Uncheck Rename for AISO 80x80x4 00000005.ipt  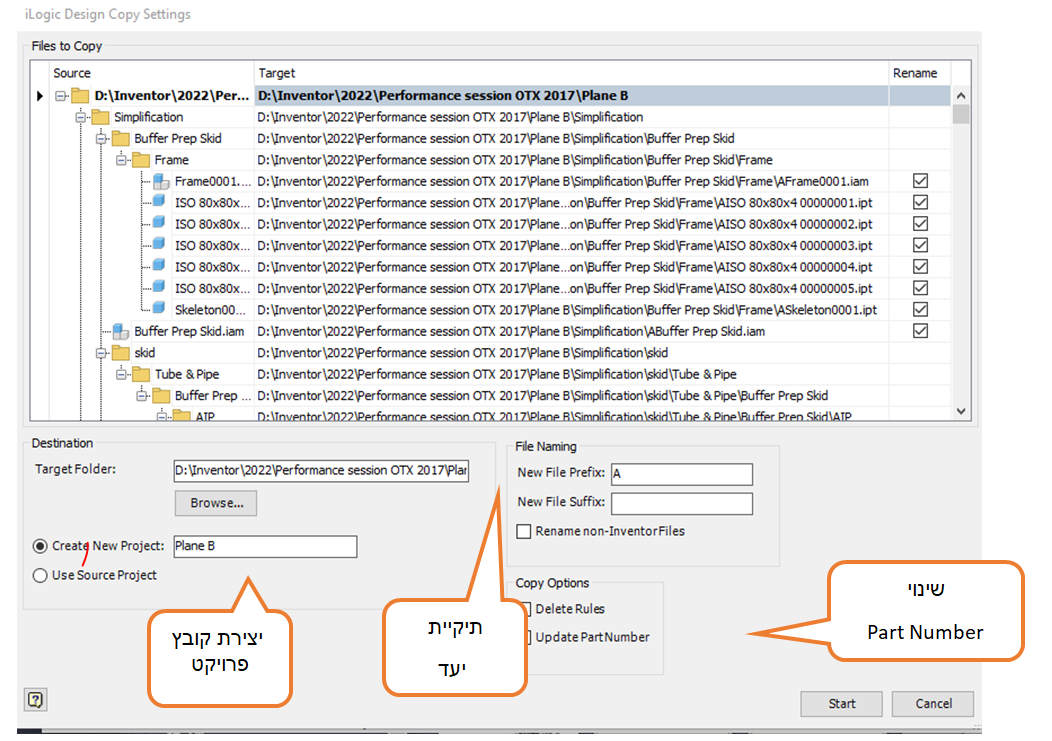(x=920, y=289)
